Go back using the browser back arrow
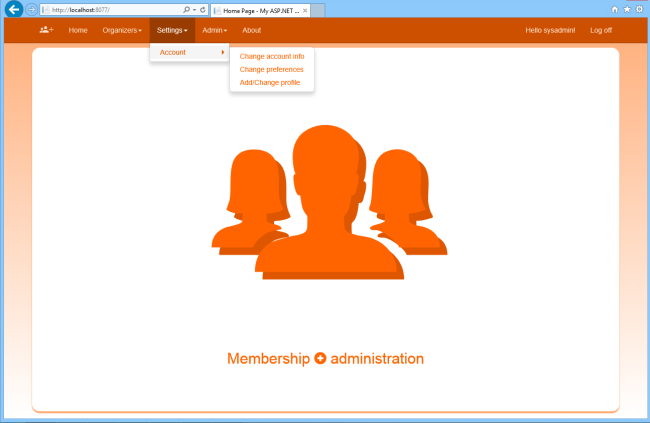This screenshot has width=650, height=423. click(14, 9)
